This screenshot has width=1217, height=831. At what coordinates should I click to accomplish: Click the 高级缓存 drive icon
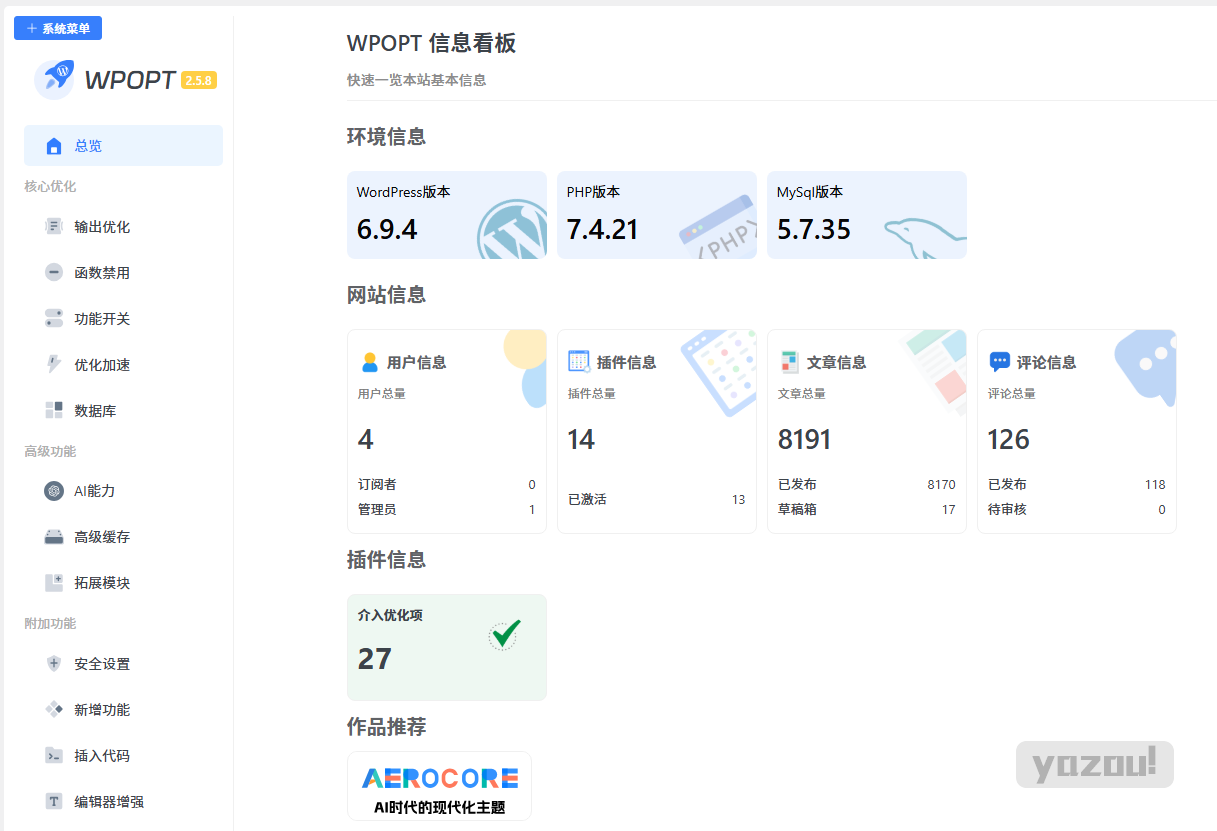click(x=54, y=537)
